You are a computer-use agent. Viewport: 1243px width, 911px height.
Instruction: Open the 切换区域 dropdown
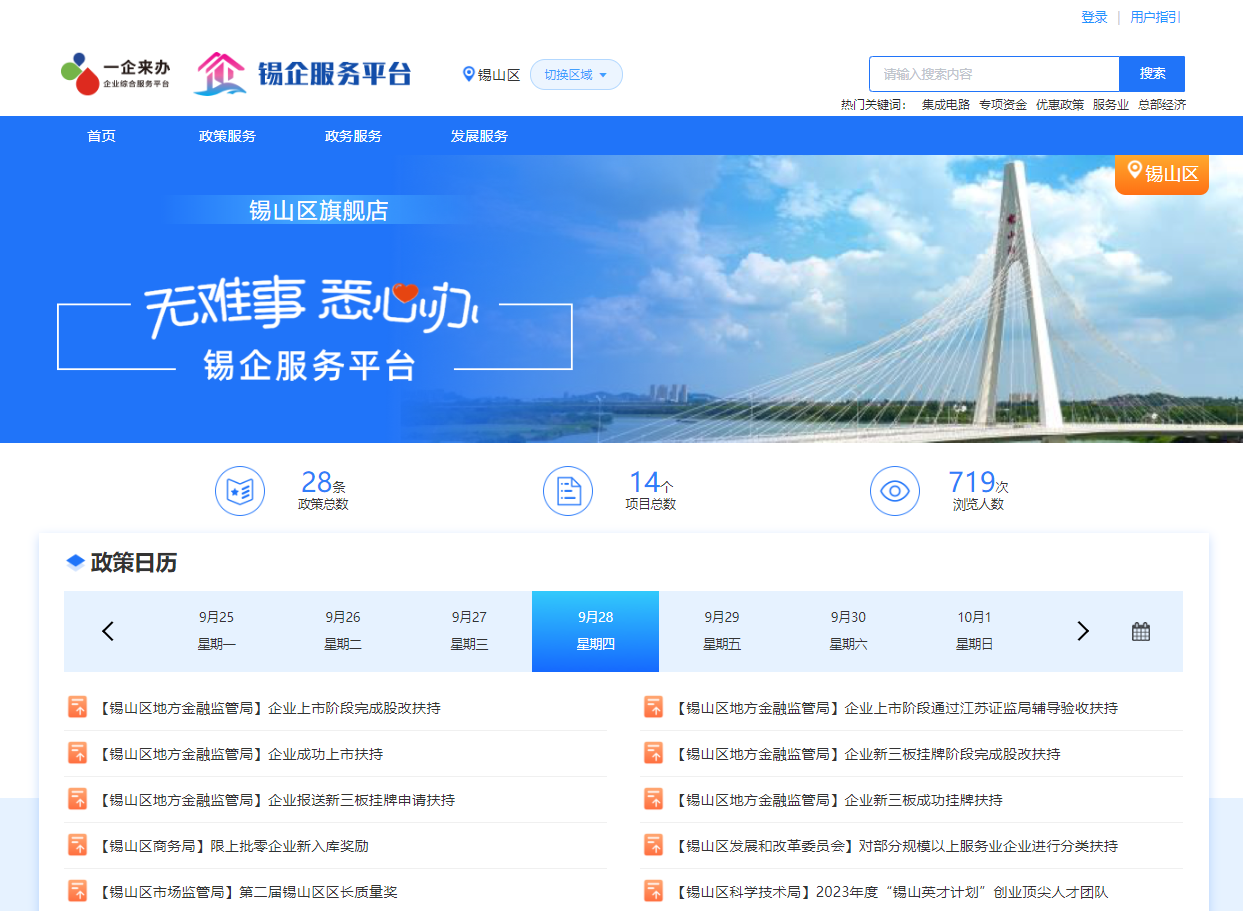click(576, 74)
